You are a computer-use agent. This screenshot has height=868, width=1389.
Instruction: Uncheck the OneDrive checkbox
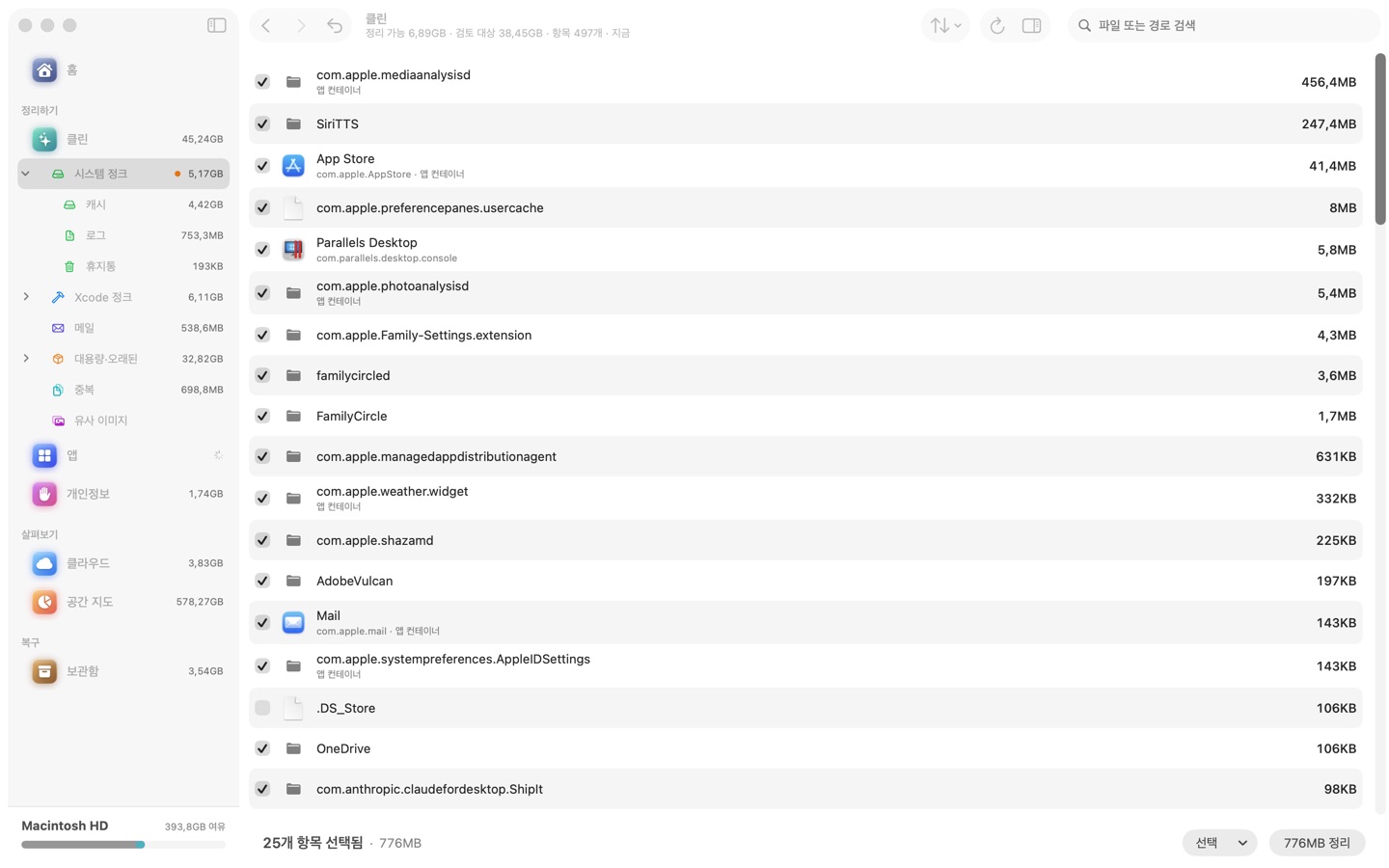tap(262, 748)
